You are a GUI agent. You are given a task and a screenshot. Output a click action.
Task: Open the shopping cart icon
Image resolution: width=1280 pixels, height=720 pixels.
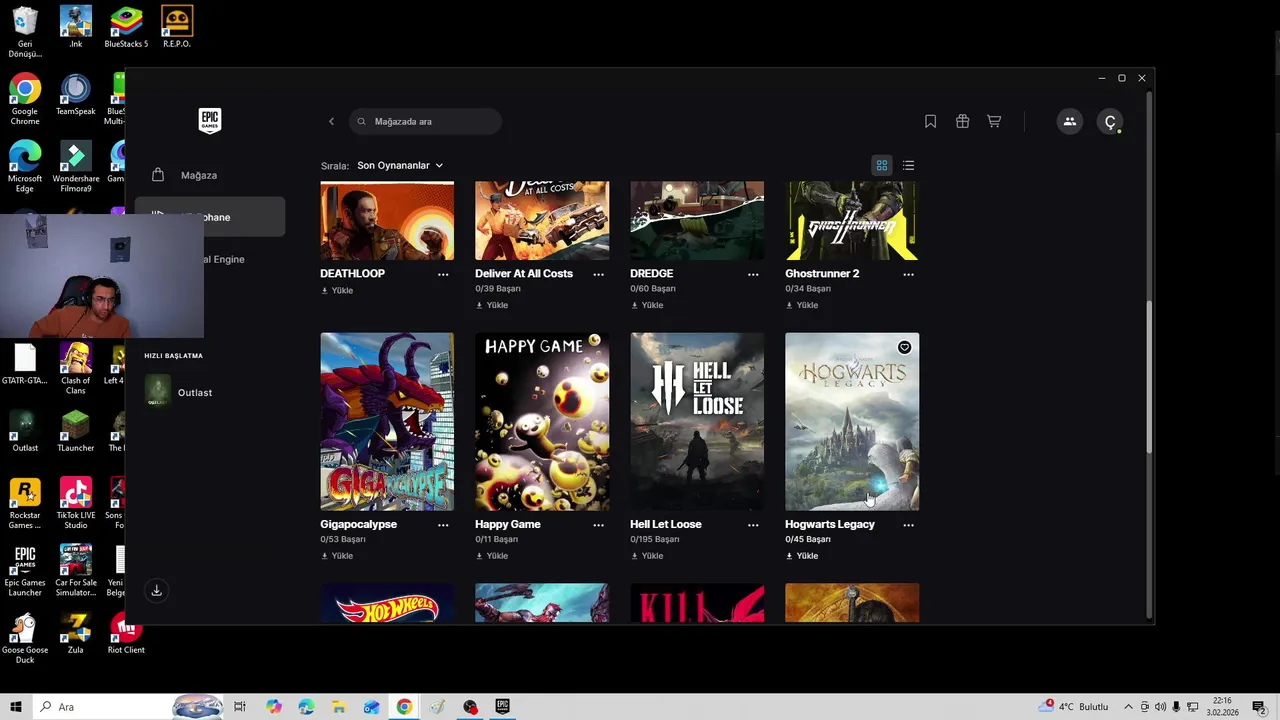(994, 121)
